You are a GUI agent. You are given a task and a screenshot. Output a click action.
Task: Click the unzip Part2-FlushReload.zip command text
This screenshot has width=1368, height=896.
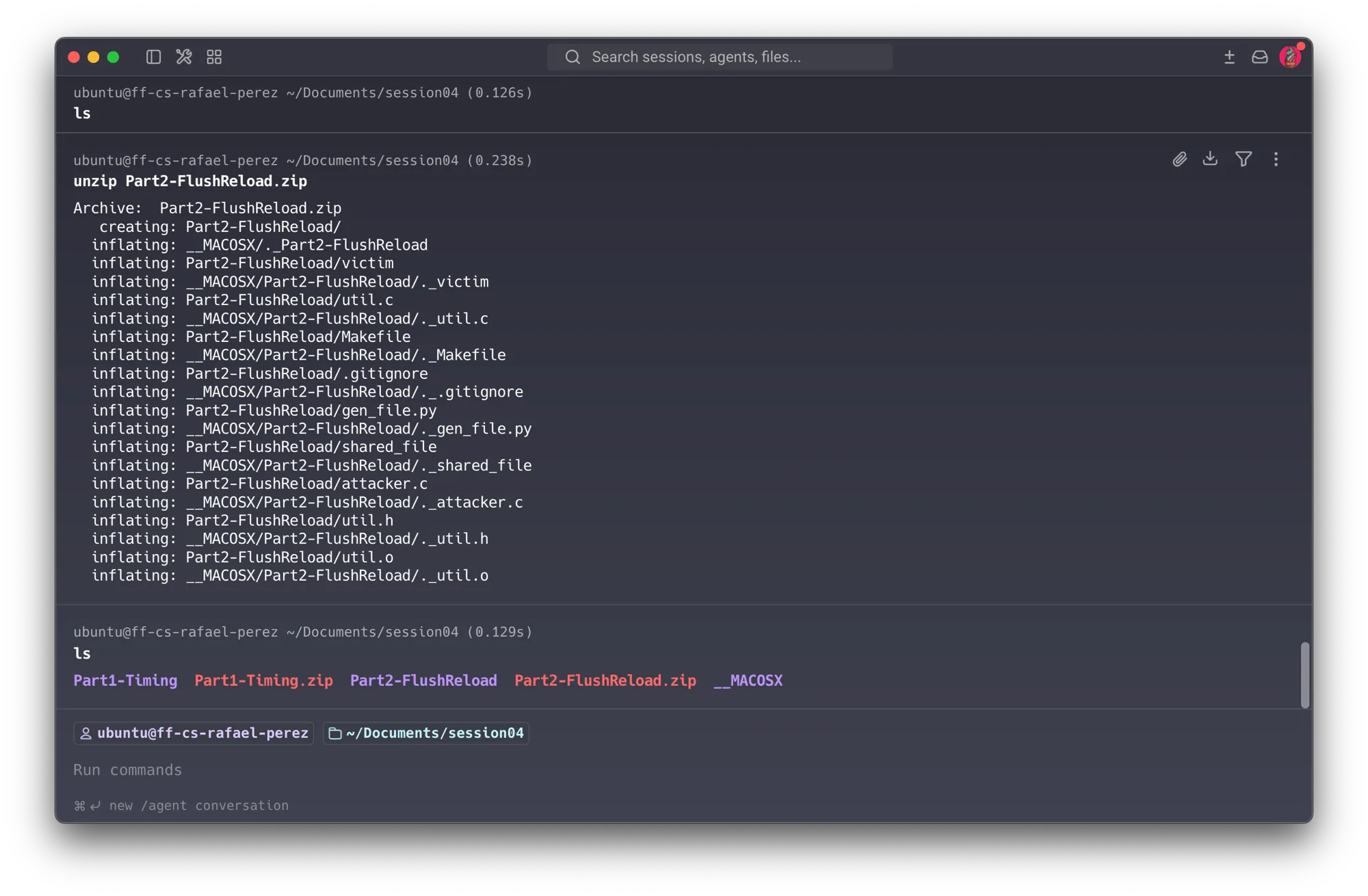[x=190, y=181]
